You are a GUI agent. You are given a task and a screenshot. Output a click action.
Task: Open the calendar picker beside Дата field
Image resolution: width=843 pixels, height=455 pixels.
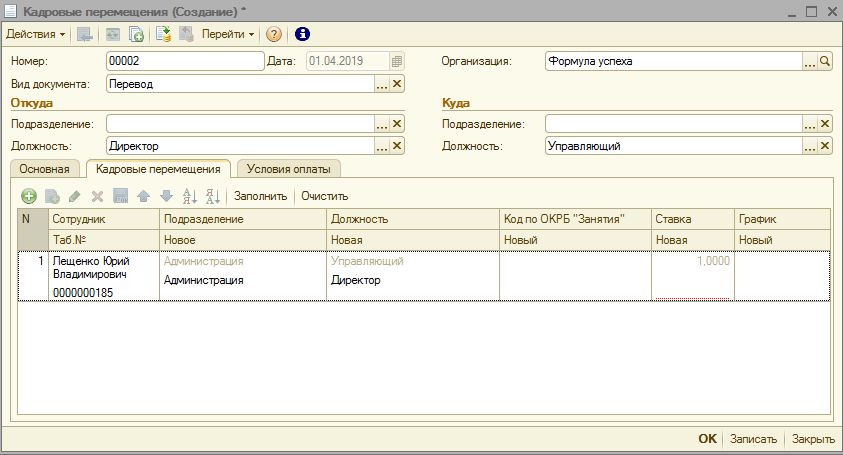coord(397,61)
